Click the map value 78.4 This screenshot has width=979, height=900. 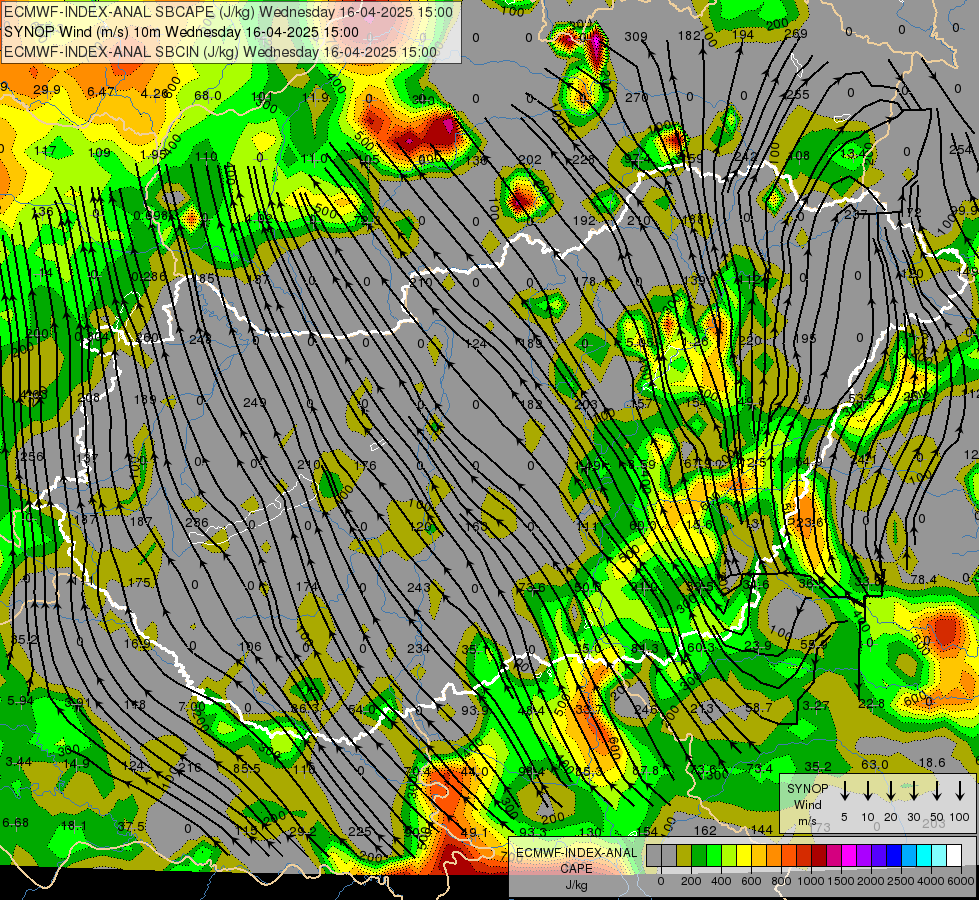point(923,579)
